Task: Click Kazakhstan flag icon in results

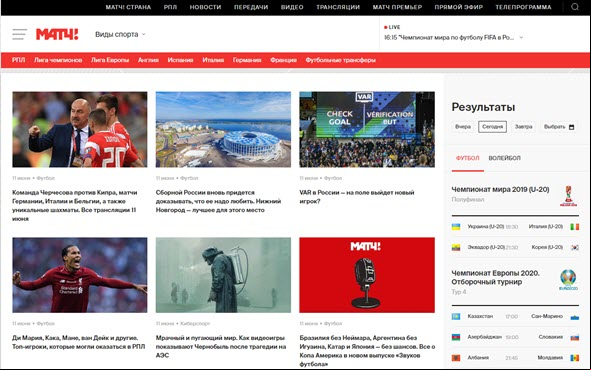Action: pyautogui.click(x=456, y=316)
